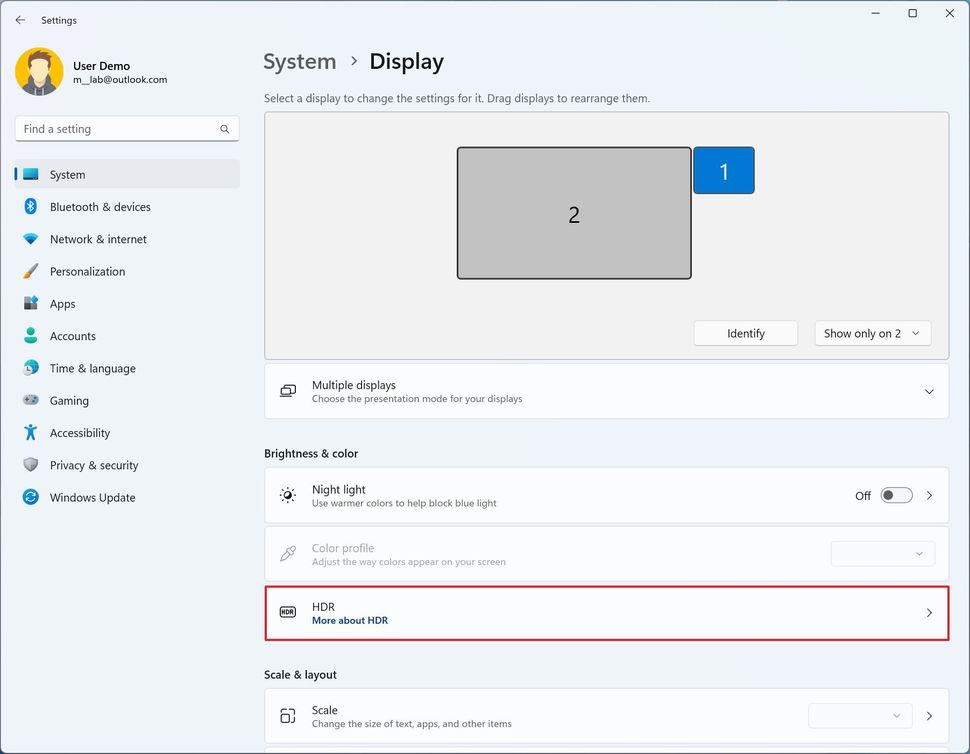Open the Privacy & security shield icon
The width and height of the screenshot is (970, 754).
pos(30,465)
